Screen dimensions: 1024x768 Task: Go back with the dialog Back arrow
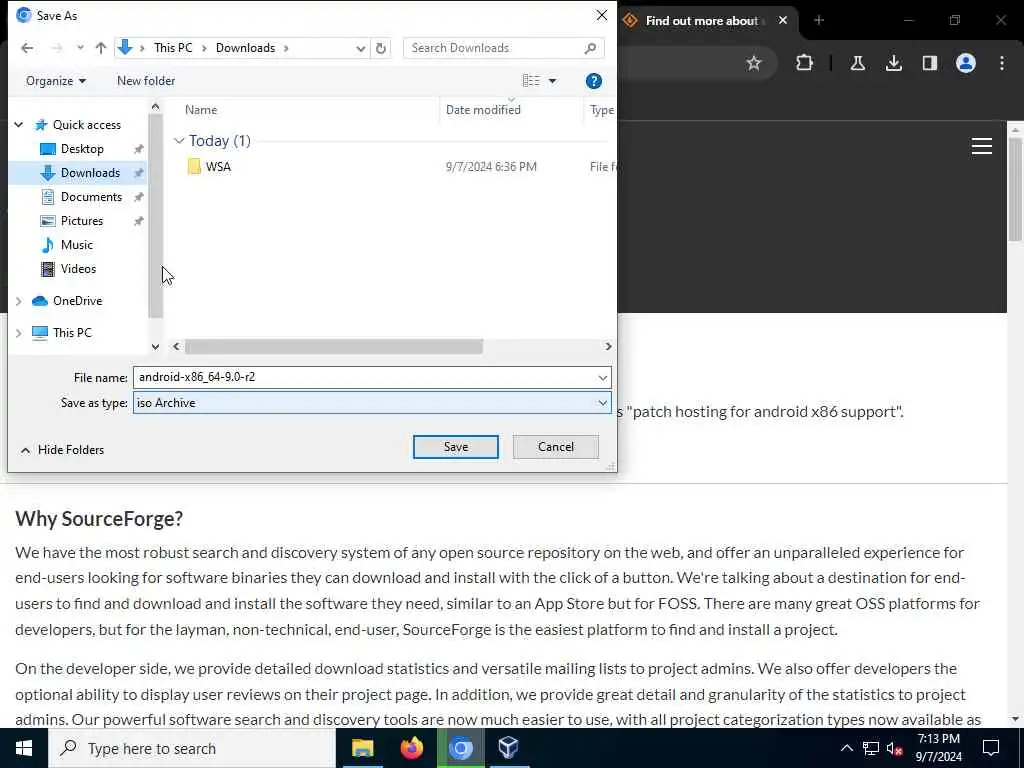[x=27, y=48]
